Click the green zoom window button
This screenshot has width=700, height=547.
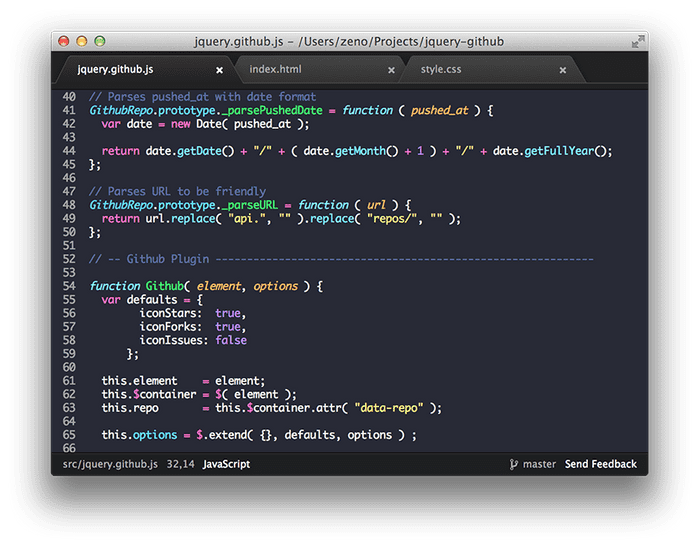point(99,42)
